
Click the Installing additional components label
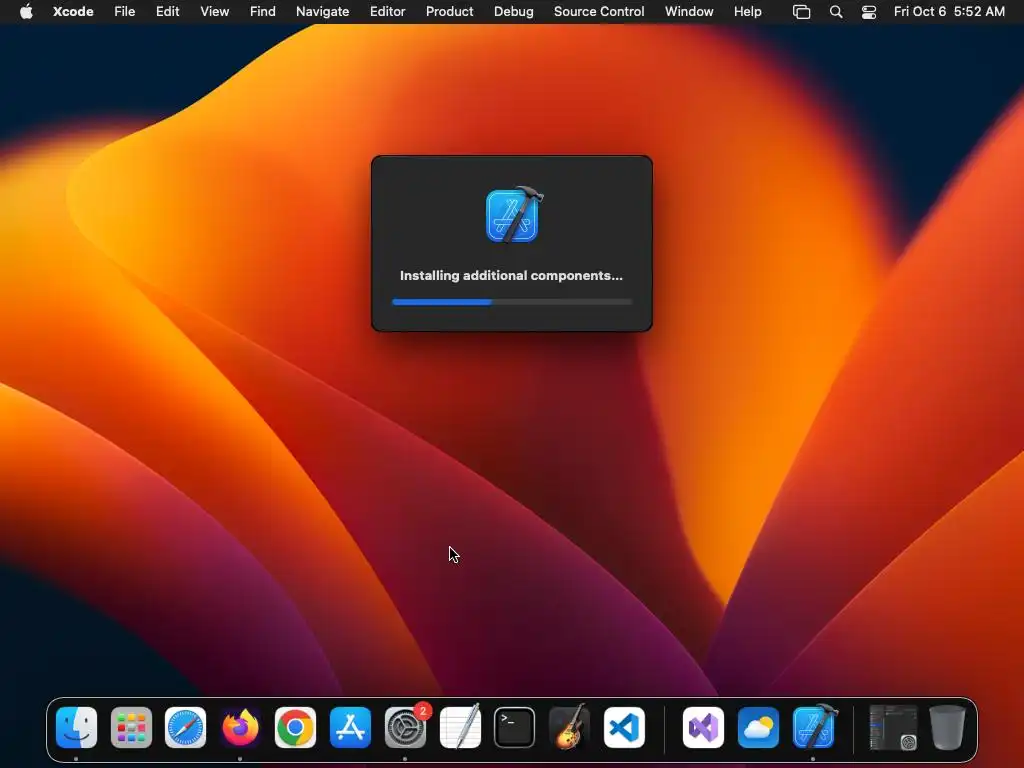(511, 276)
